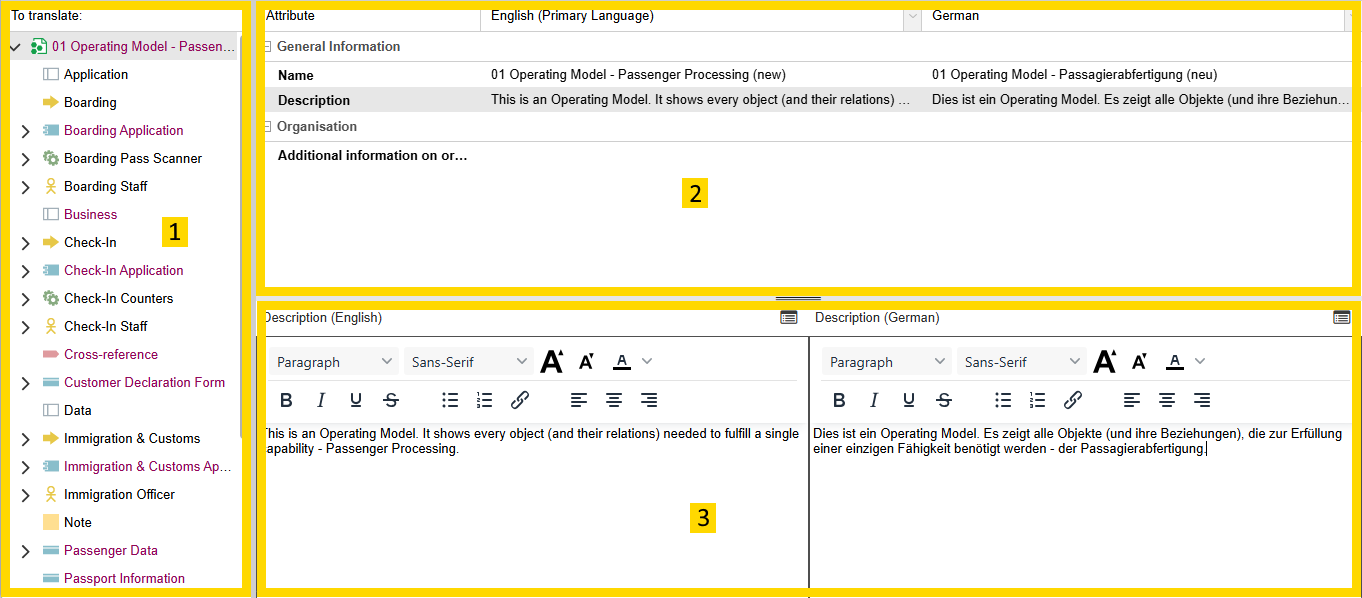Toggle right alignment in the German description
The height and width of the screenshot is (598, 1362).
1202,399
